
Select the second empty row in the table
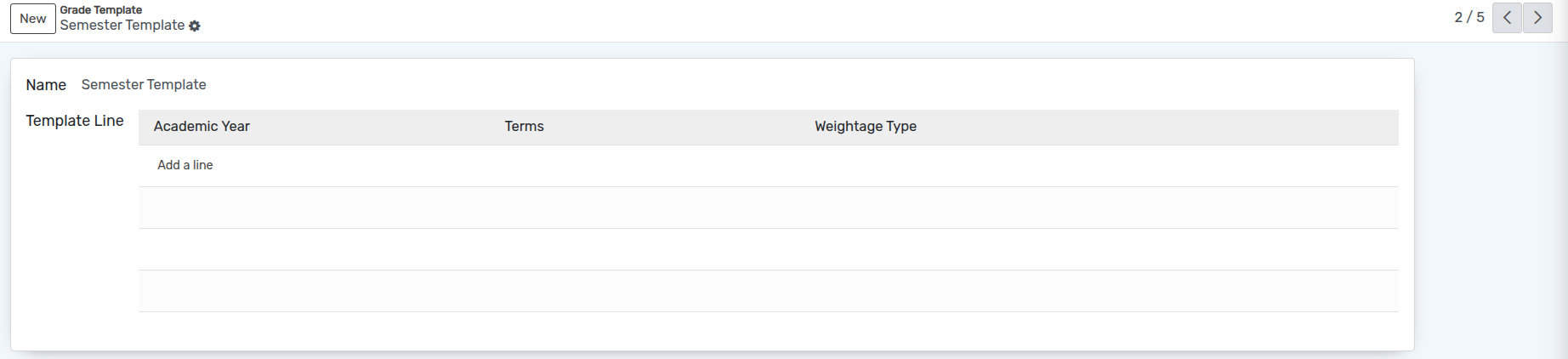click(769, 249)
